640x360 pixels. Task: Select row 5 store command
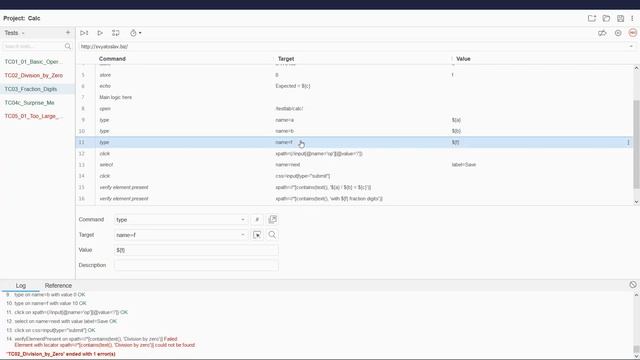tap(354, 75)
